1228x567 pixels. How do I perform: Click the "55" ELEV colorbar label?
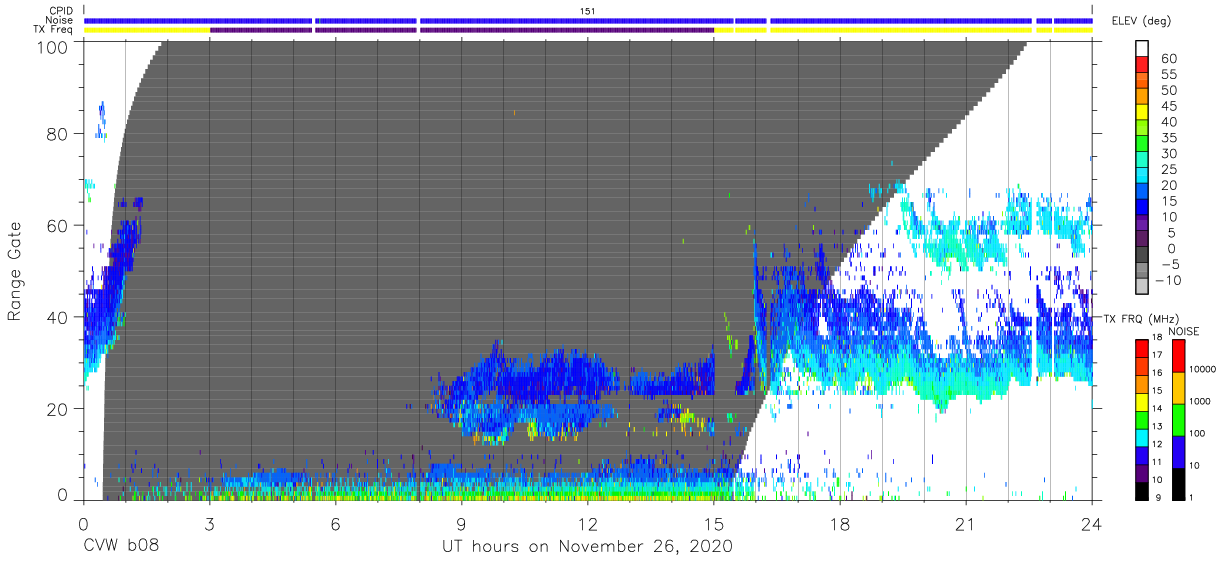(1168, 74)
